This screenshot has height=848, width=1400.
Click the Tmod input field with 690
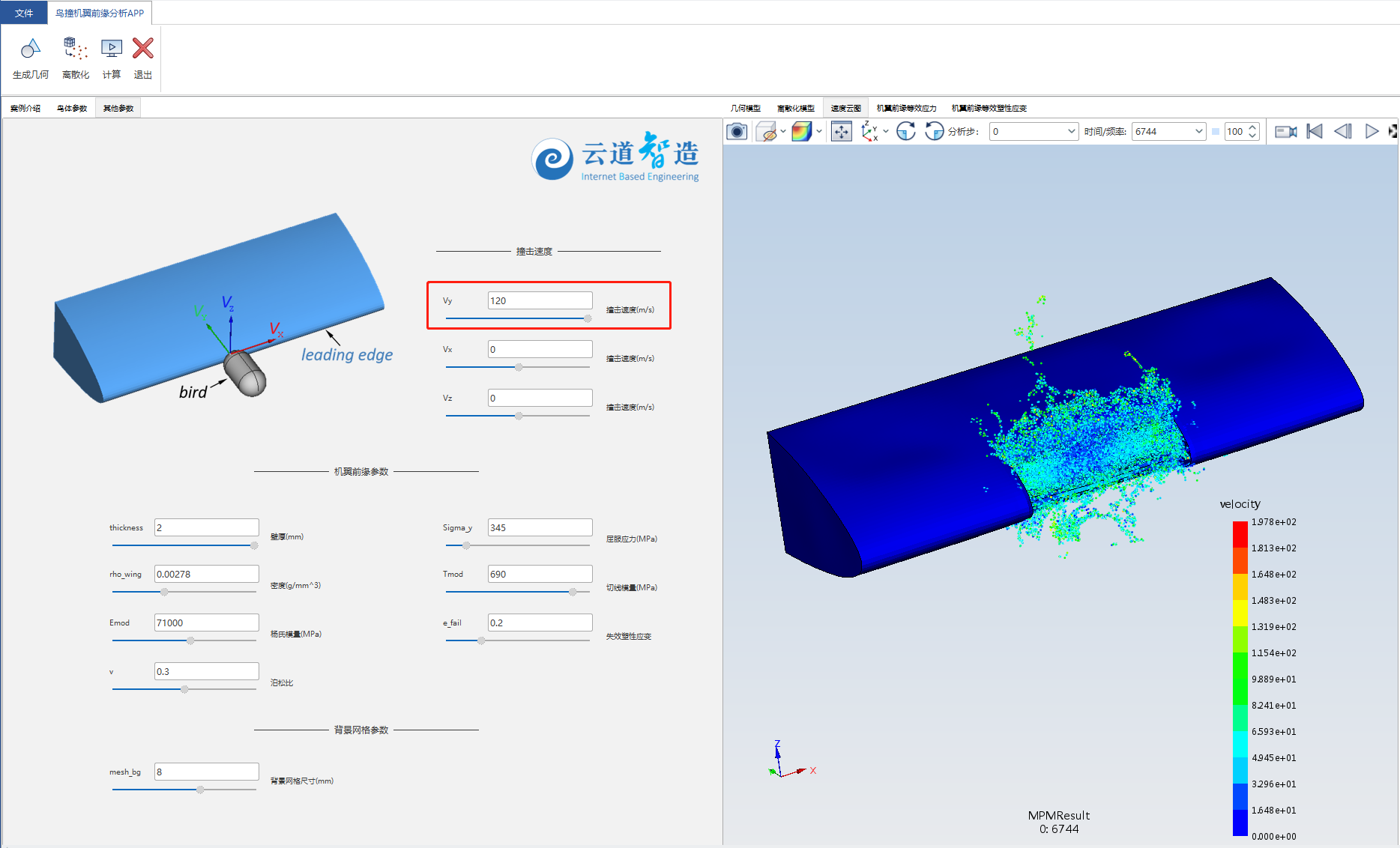pos(540,574)
